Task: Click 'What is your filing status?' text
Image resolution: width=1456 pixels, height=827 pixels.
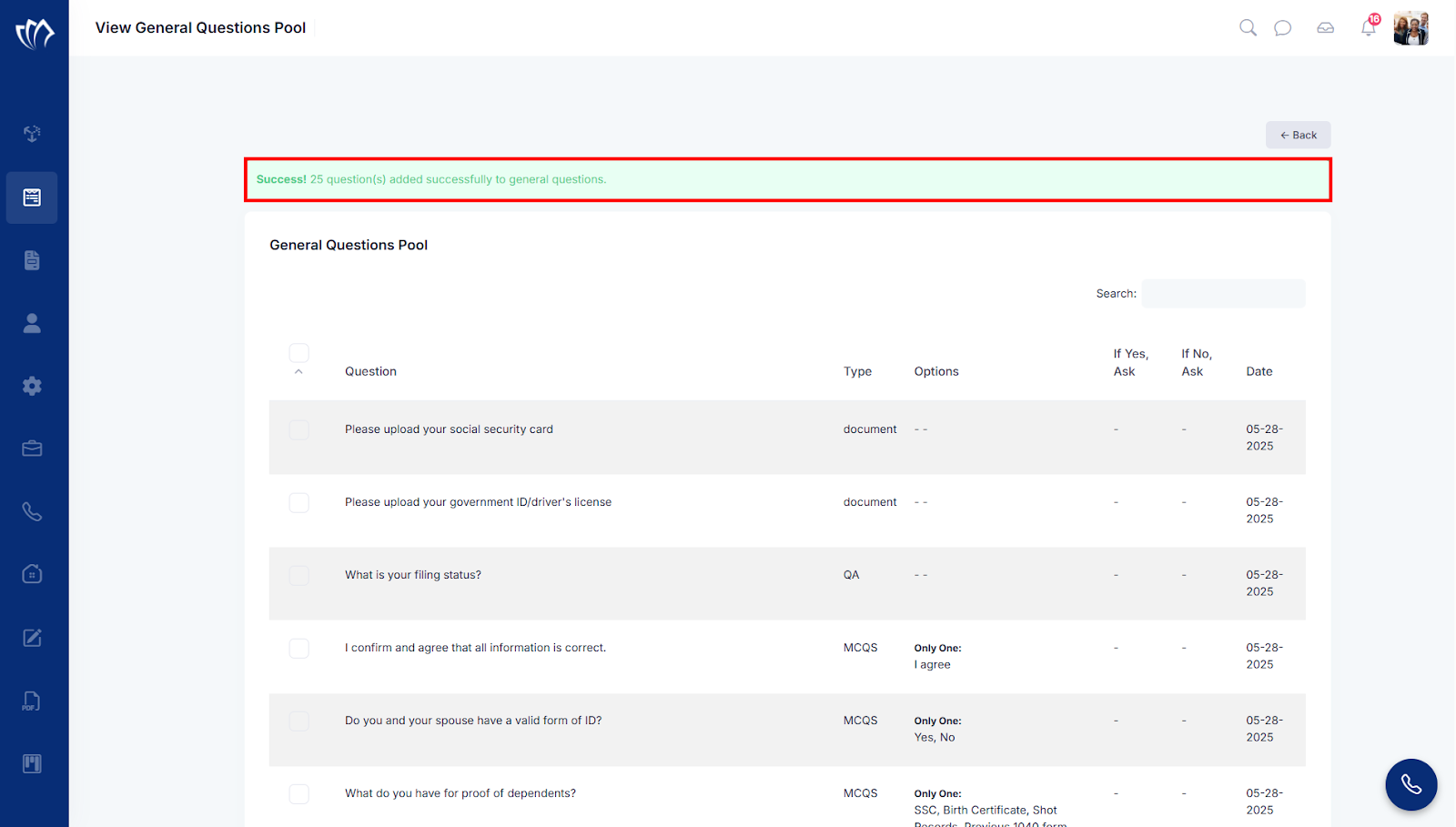Action: [x=413, y=575]
